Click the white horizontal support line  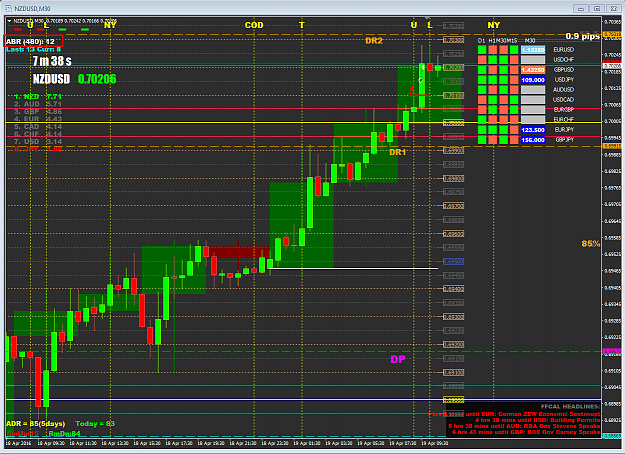tap(354, 269)
